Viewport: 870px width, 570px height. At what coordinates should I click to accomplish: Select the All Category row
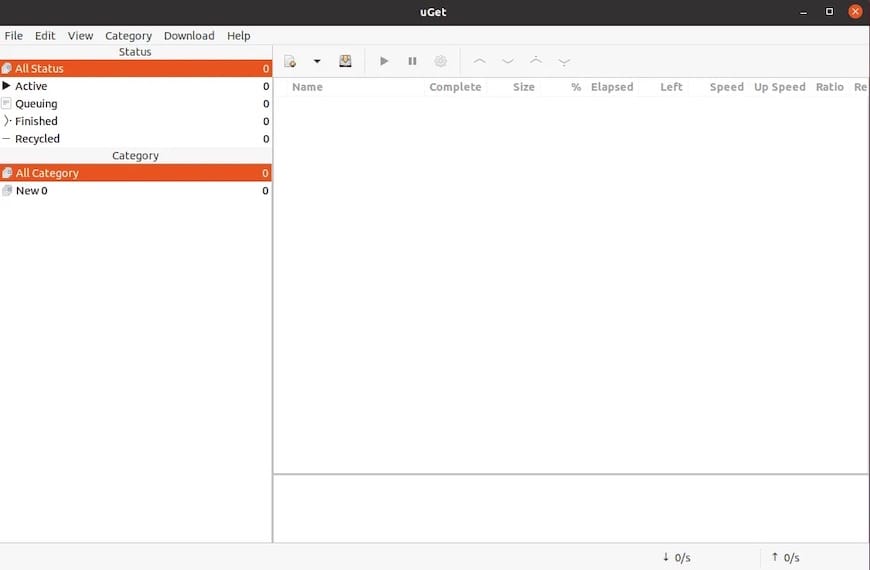pos(136,173)
